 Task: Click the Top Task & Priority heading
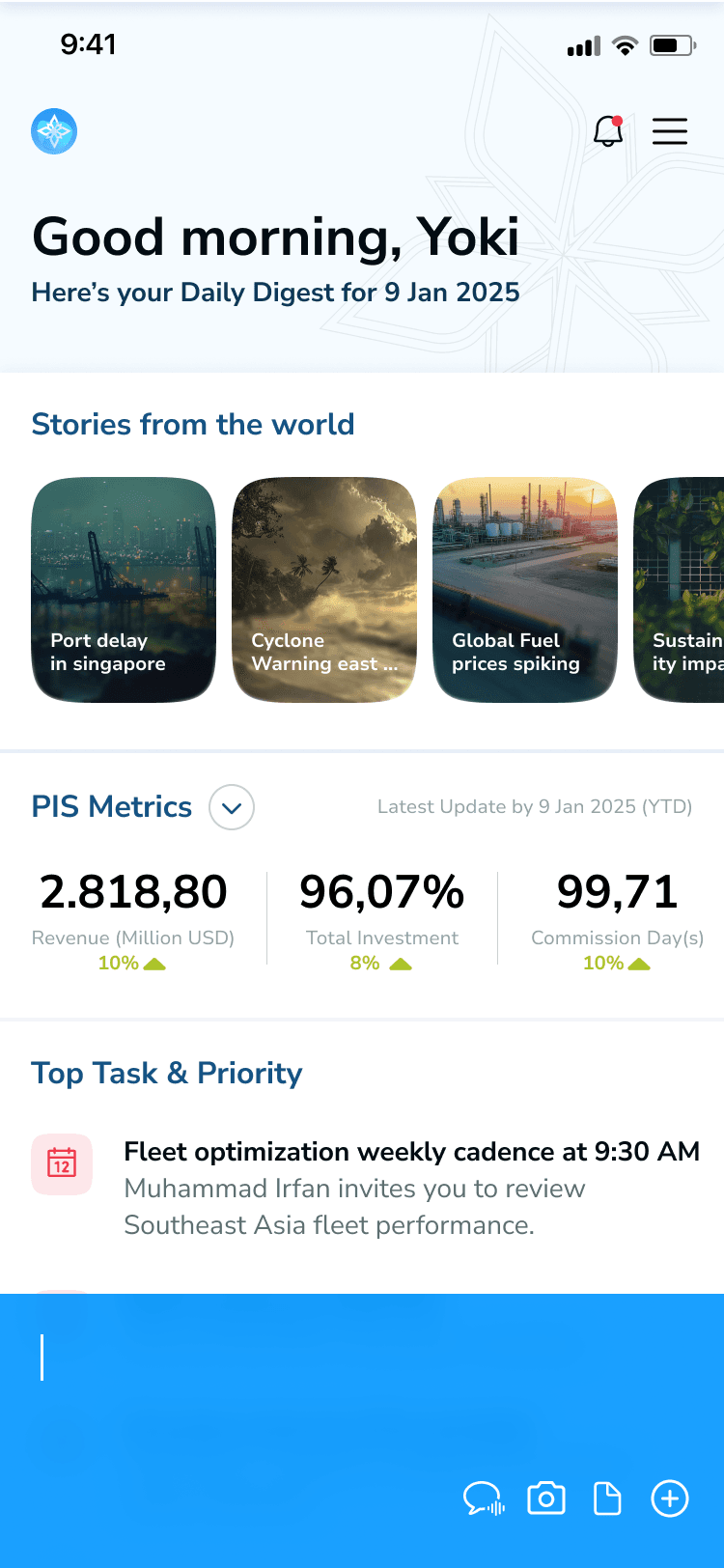click(x=167, y=1074)
